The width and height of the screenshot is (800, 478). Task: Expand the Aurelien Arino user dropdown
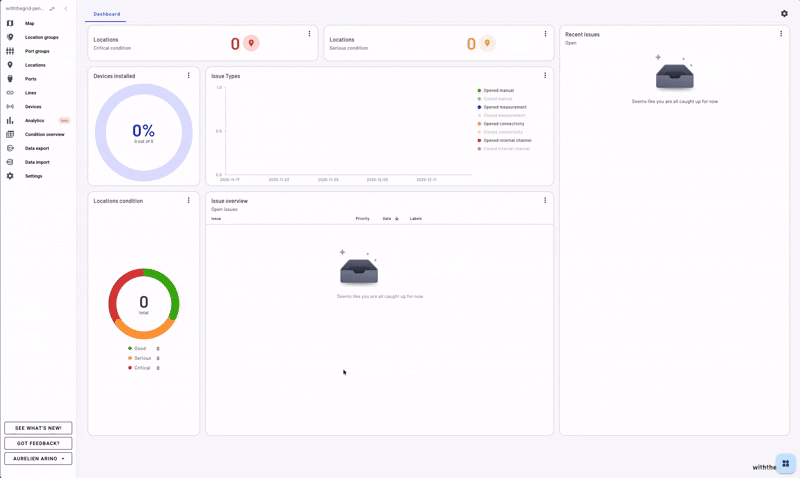pos(38,458)
